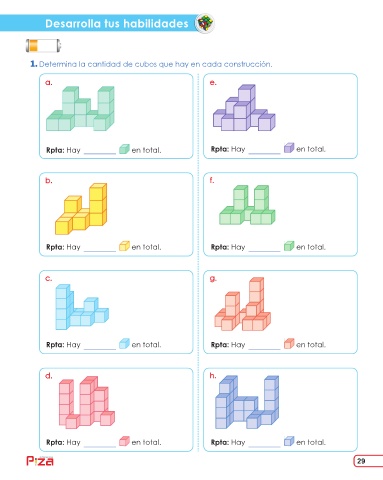Click the answer blank in box f

(264, 249)
